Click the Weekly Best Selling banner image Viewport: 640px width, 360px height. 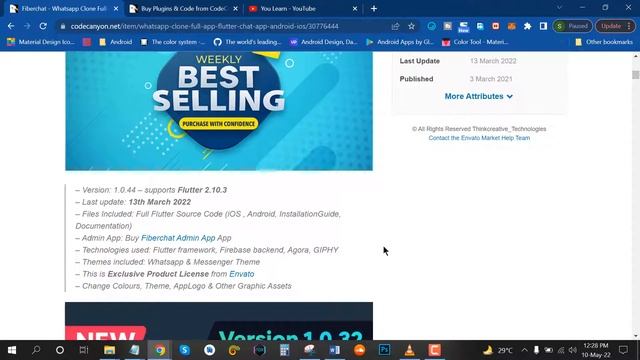coord(219,111)
